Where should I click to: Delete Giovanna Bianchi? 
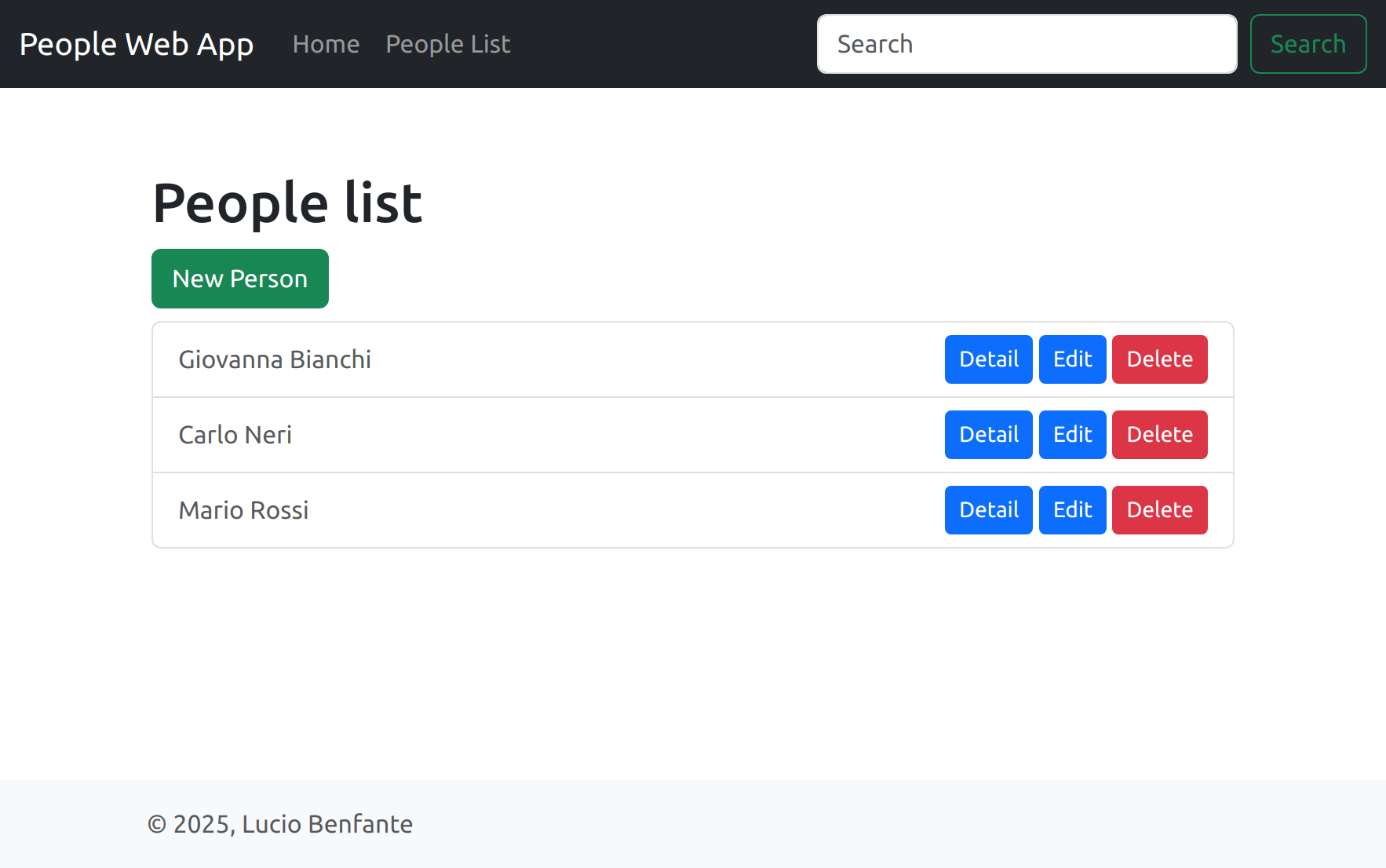click(x=1159, y=359)
